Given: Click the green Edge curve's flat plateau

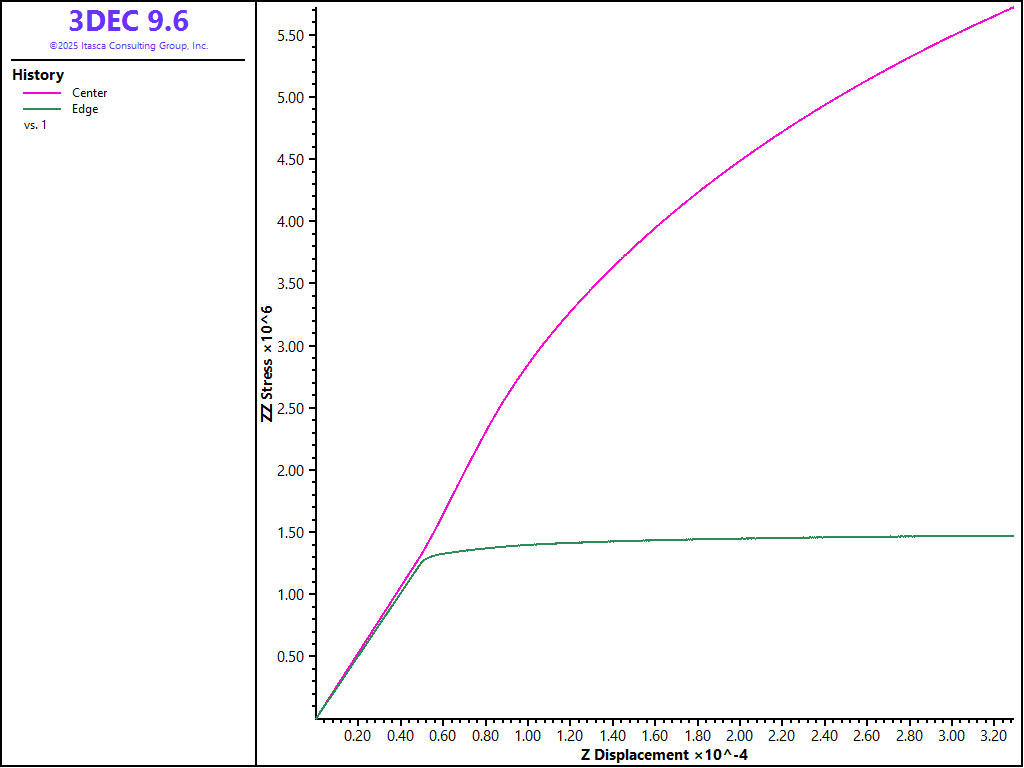Looking at the screenshot, I should tap(800, 538).
